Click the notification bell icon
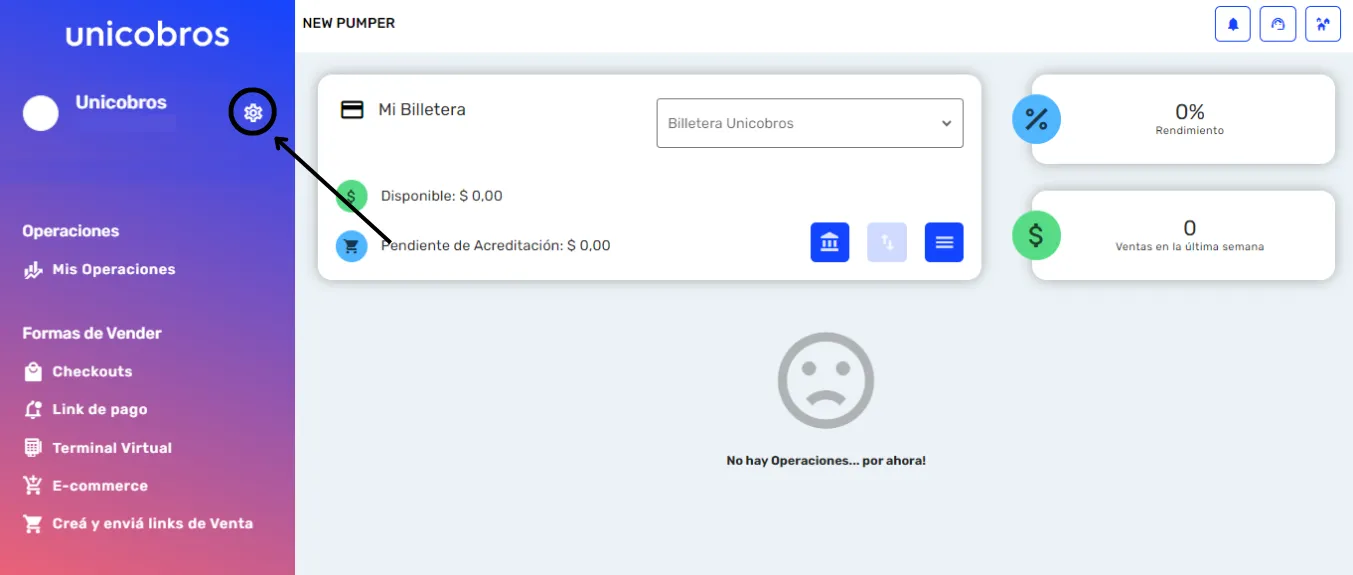 [x=1233, y=24]
